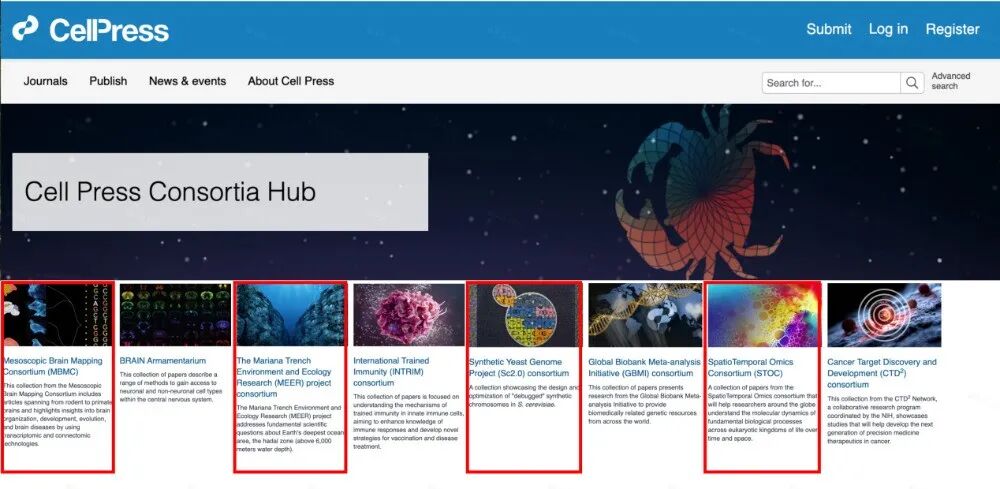The width and height of the screenshot is (1000, 489).
Task: Click the Cell Press logo
Action: (90, 29)
